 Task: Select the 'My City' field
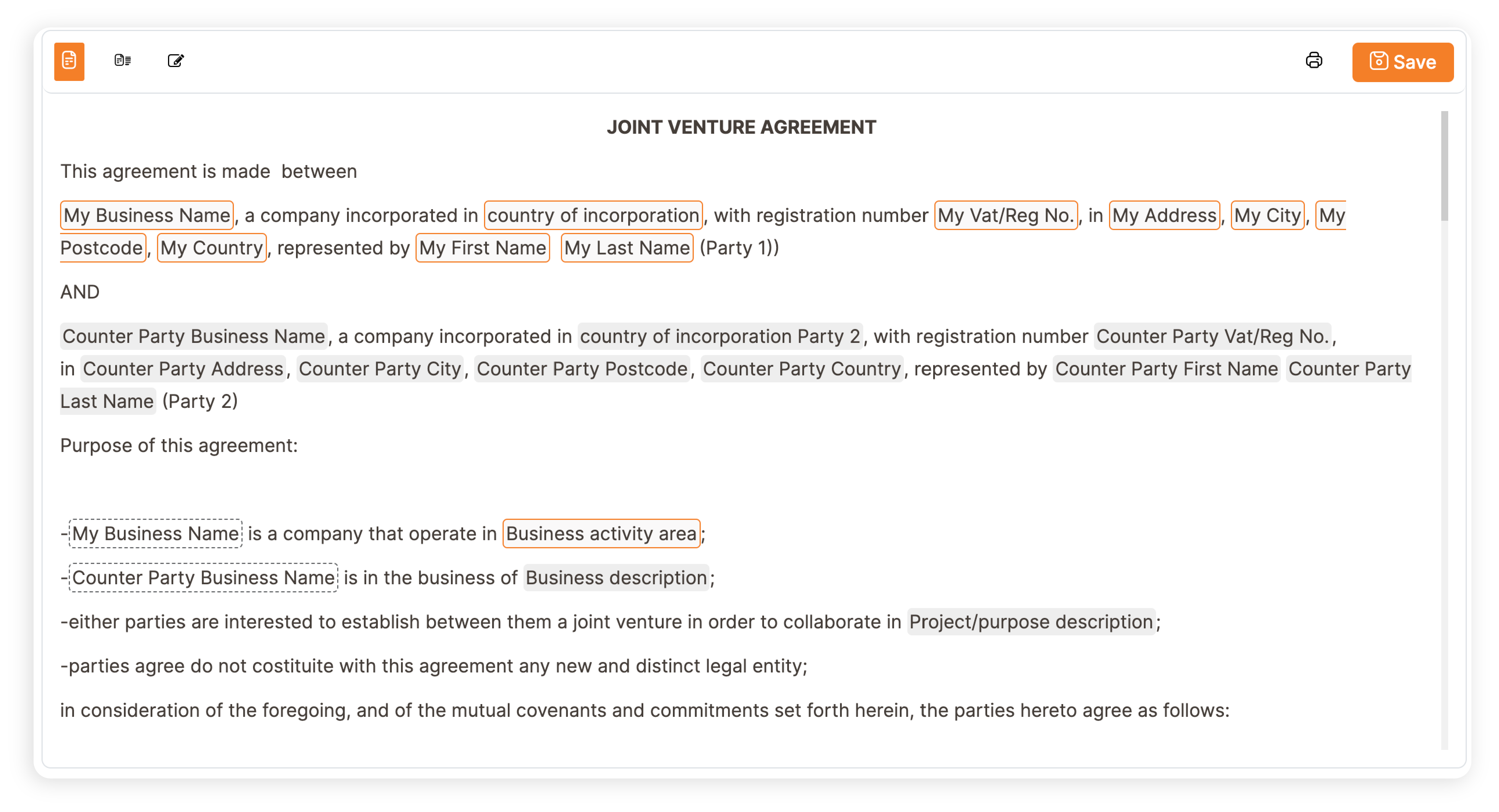pos(1268,215)
